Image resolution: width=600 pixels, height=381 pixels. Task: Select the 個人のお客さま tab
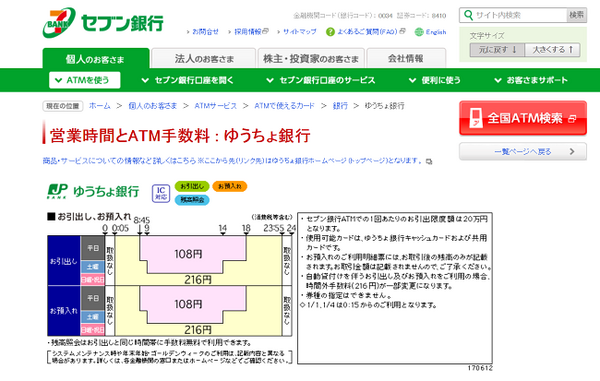[96, 59]
